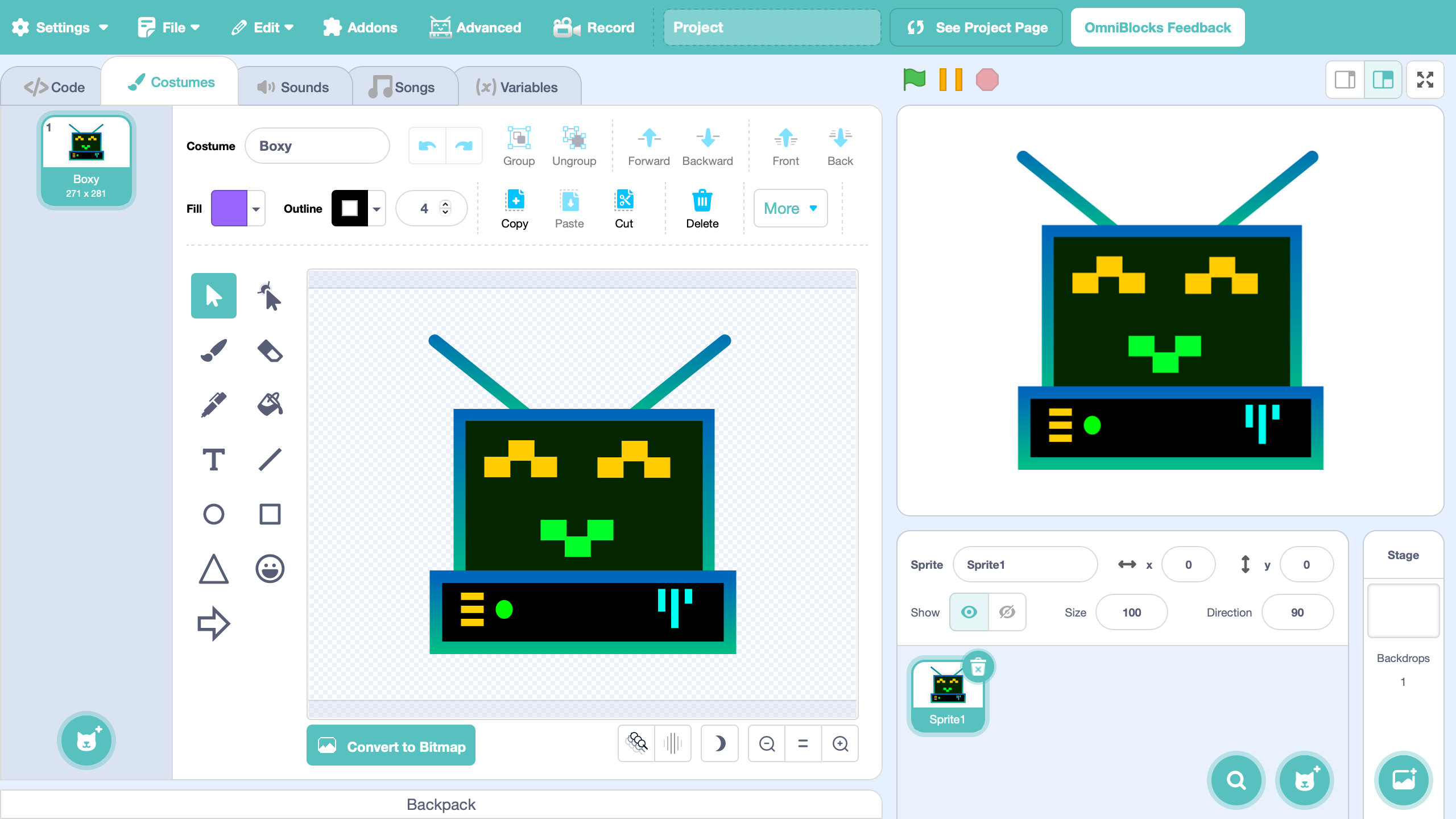The height and width of the screenshot is (819, 1456).
Task: Expand the More dropdown
Action: coord(790,208)
